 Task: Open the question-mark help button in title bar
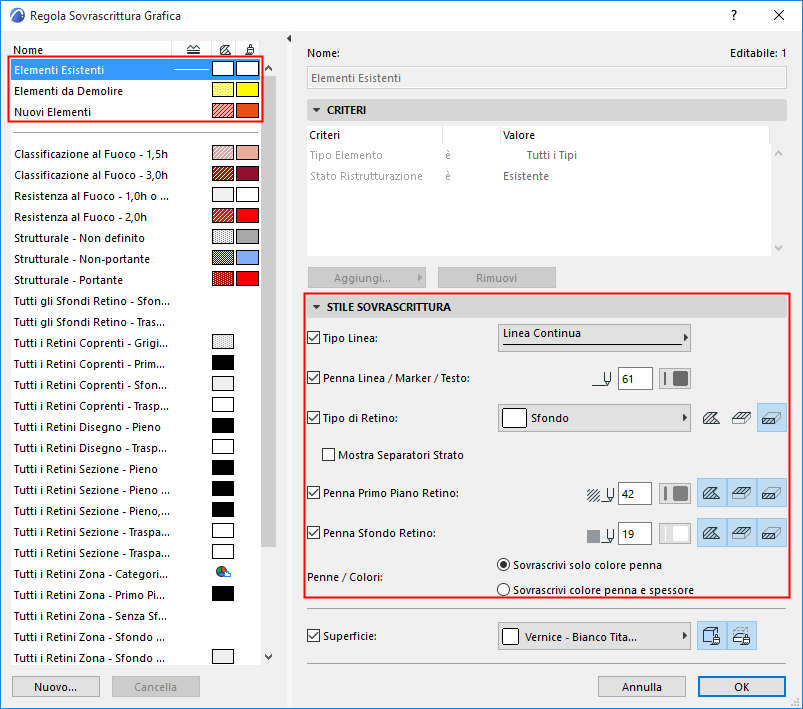pos(734,15)
